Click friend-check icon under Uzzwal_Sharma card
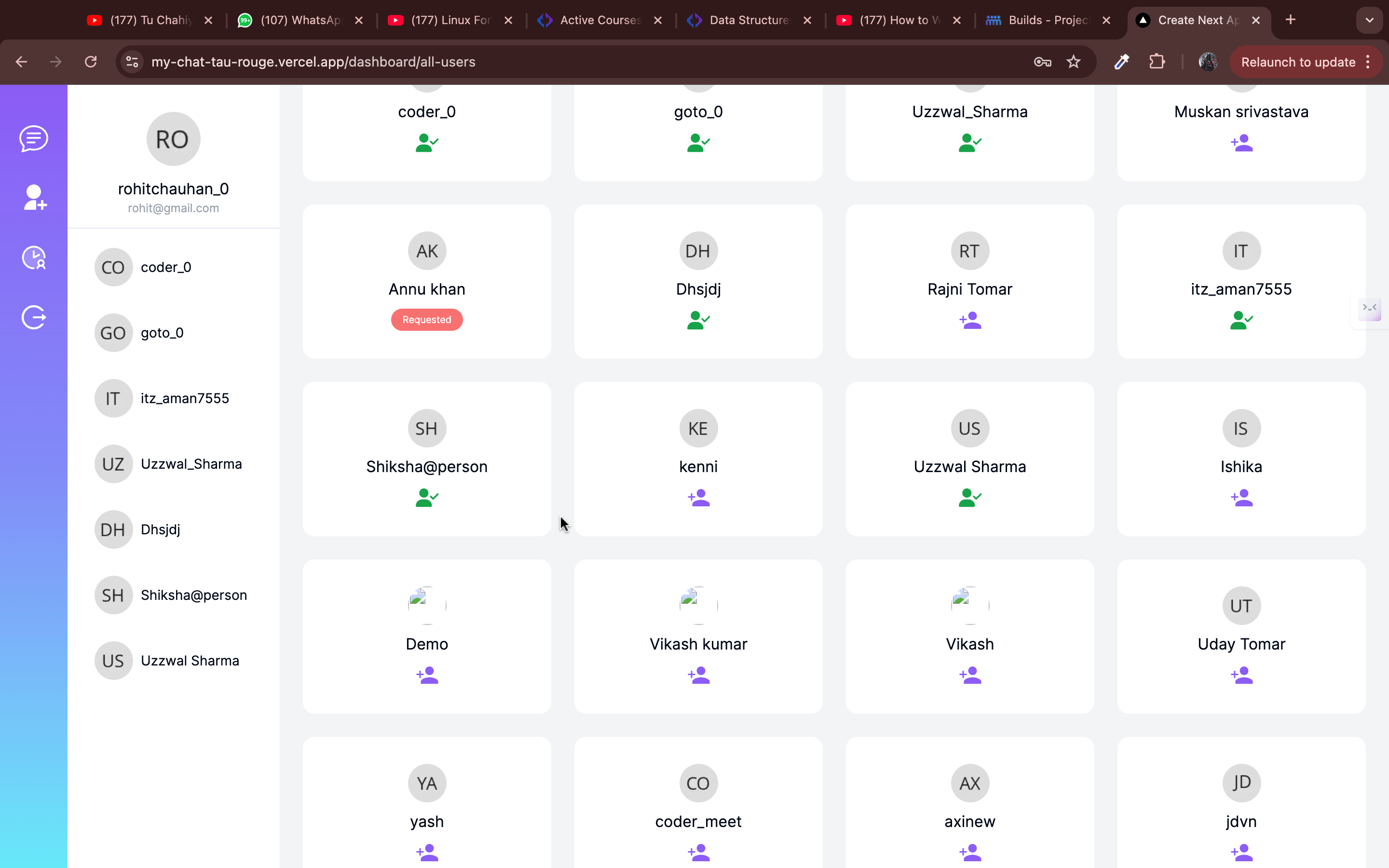Viewport: 1389px width, 868px height. [x=970, y=142]
